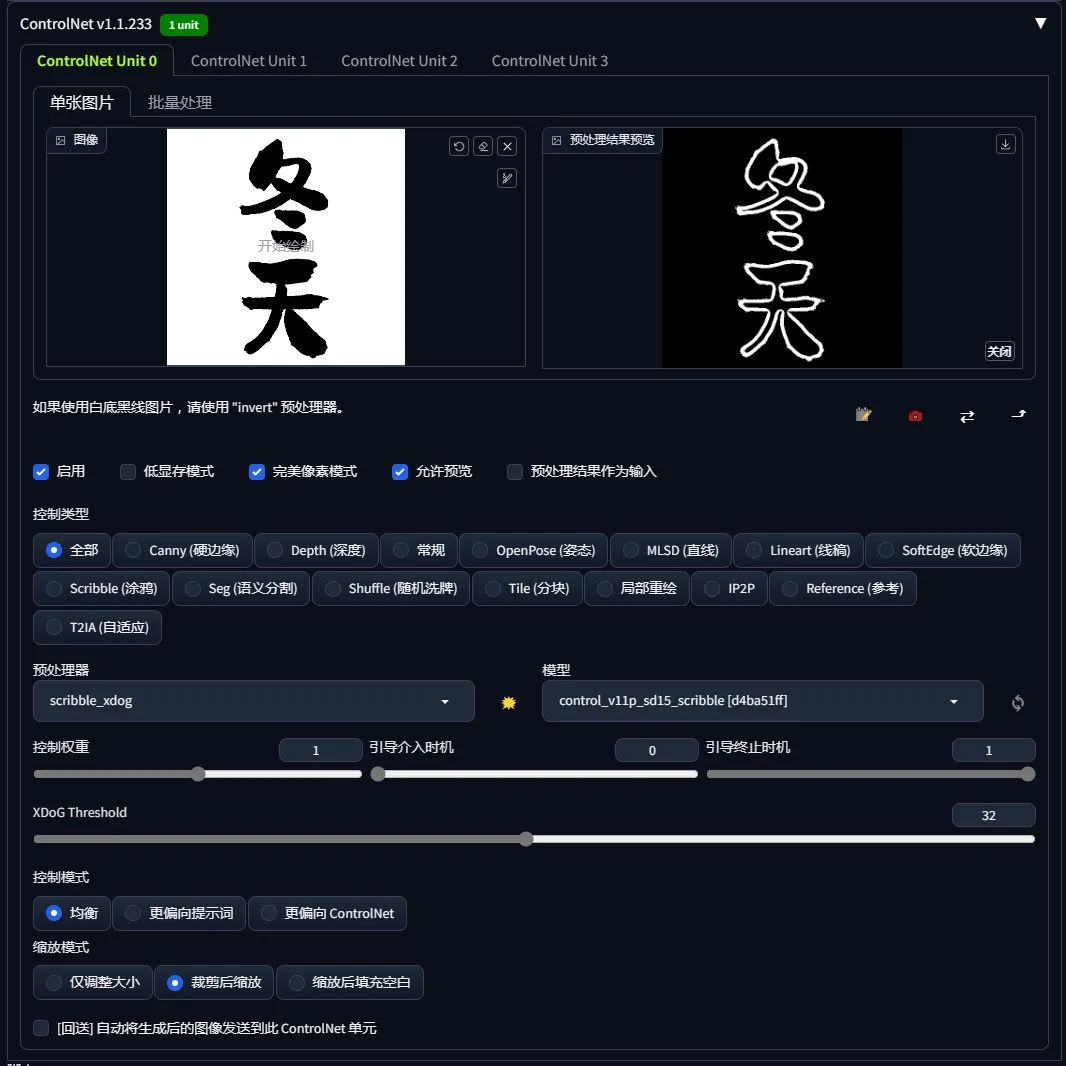The height and width of the screenshot is (1066, 1066).
Task: Open the 模型 control_v11p_sd15_scribble dropdown
Action: click(762, 701)
